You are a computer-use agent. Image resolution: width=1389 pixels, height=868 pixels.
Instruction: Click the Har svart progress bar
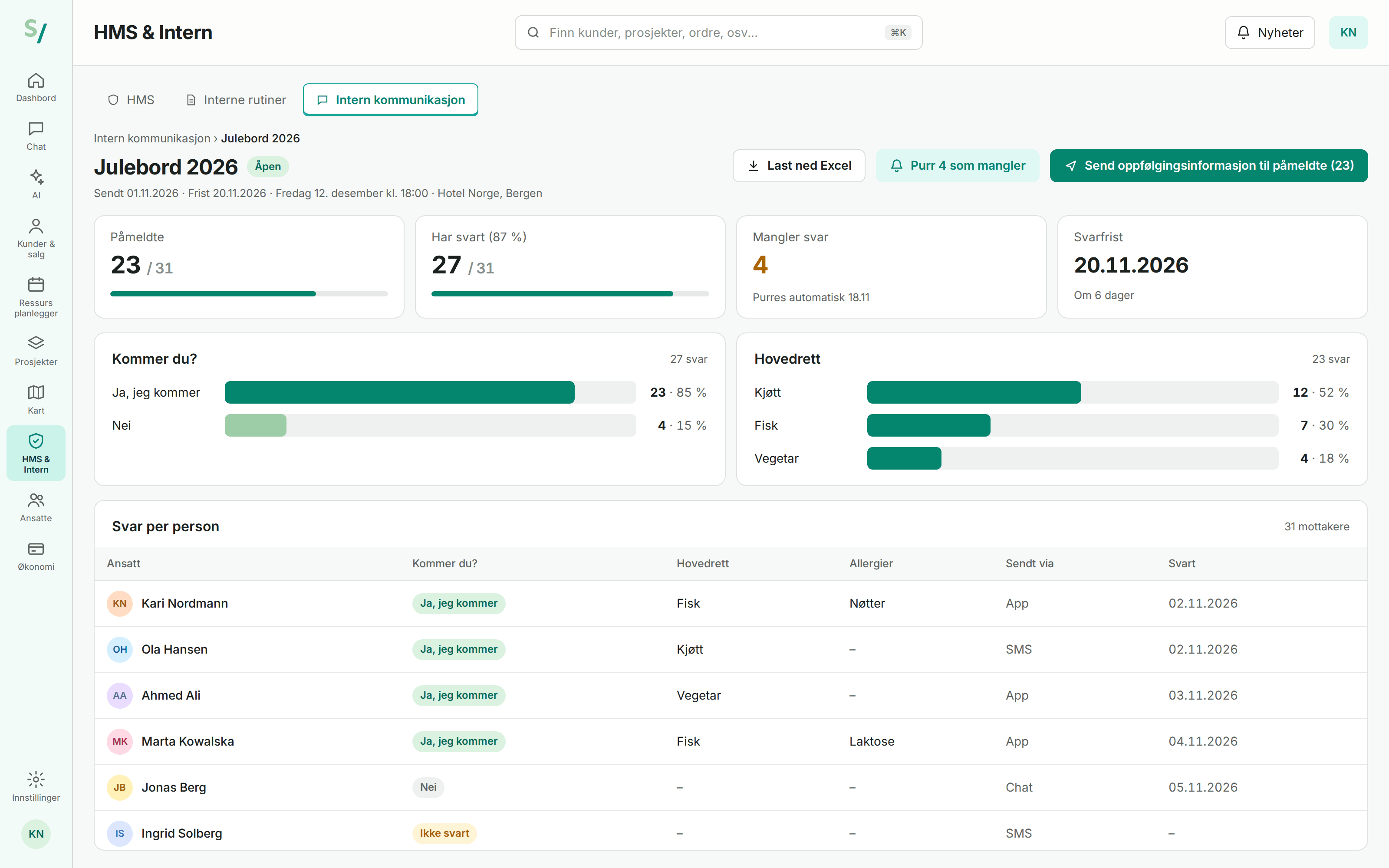tap(570, 294)
